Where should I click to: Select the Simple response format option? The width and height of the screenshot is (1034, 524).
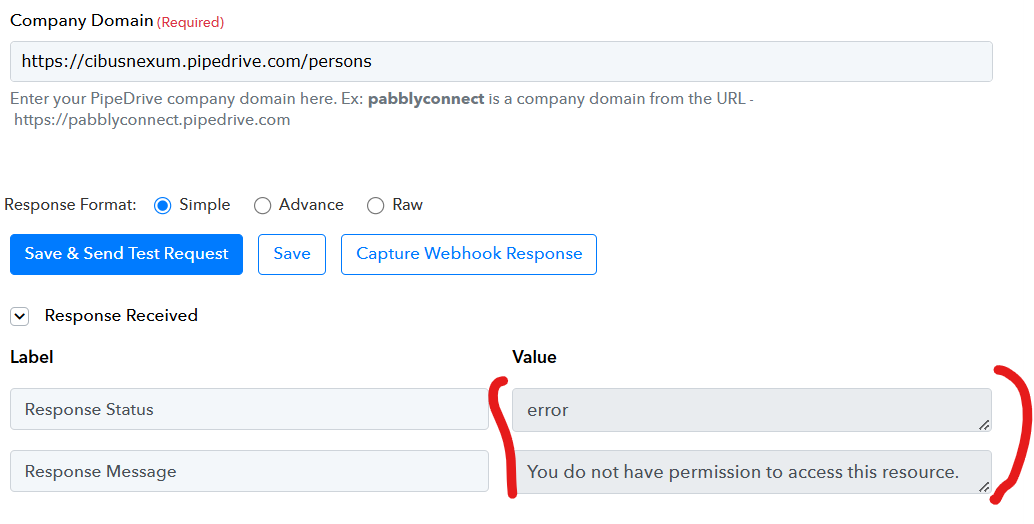coord(163,205)
